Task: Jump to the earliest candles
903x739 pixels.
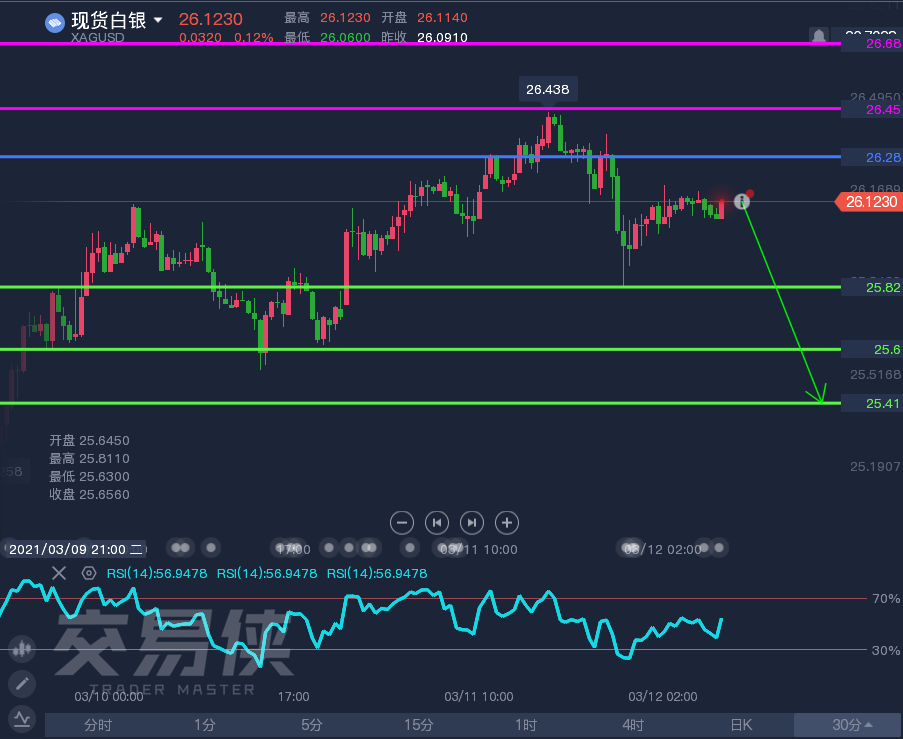Action: pos(437,522)
